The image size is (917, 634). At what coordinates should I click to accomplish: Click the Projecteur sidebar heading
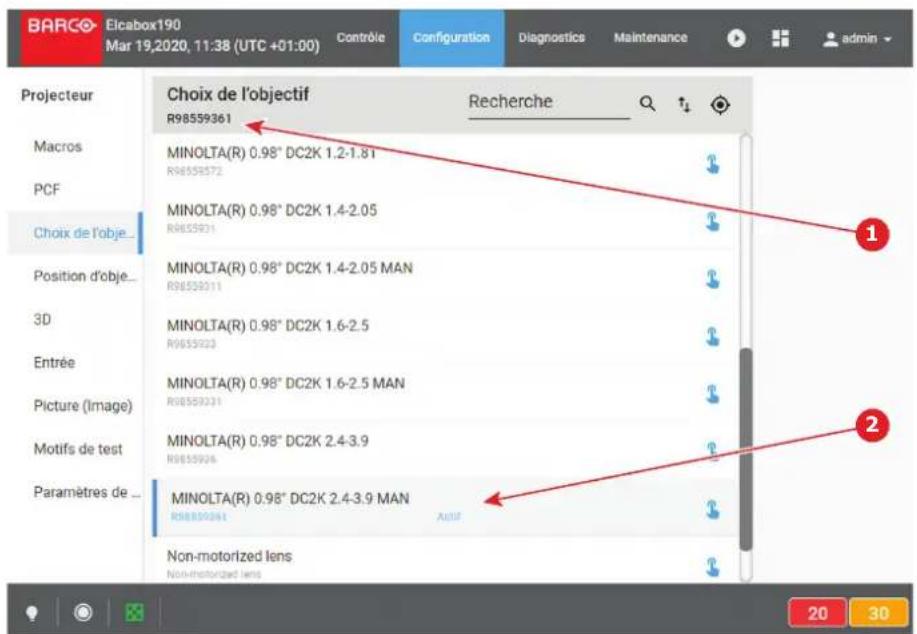pyautogui.click(x=57, y=95)
